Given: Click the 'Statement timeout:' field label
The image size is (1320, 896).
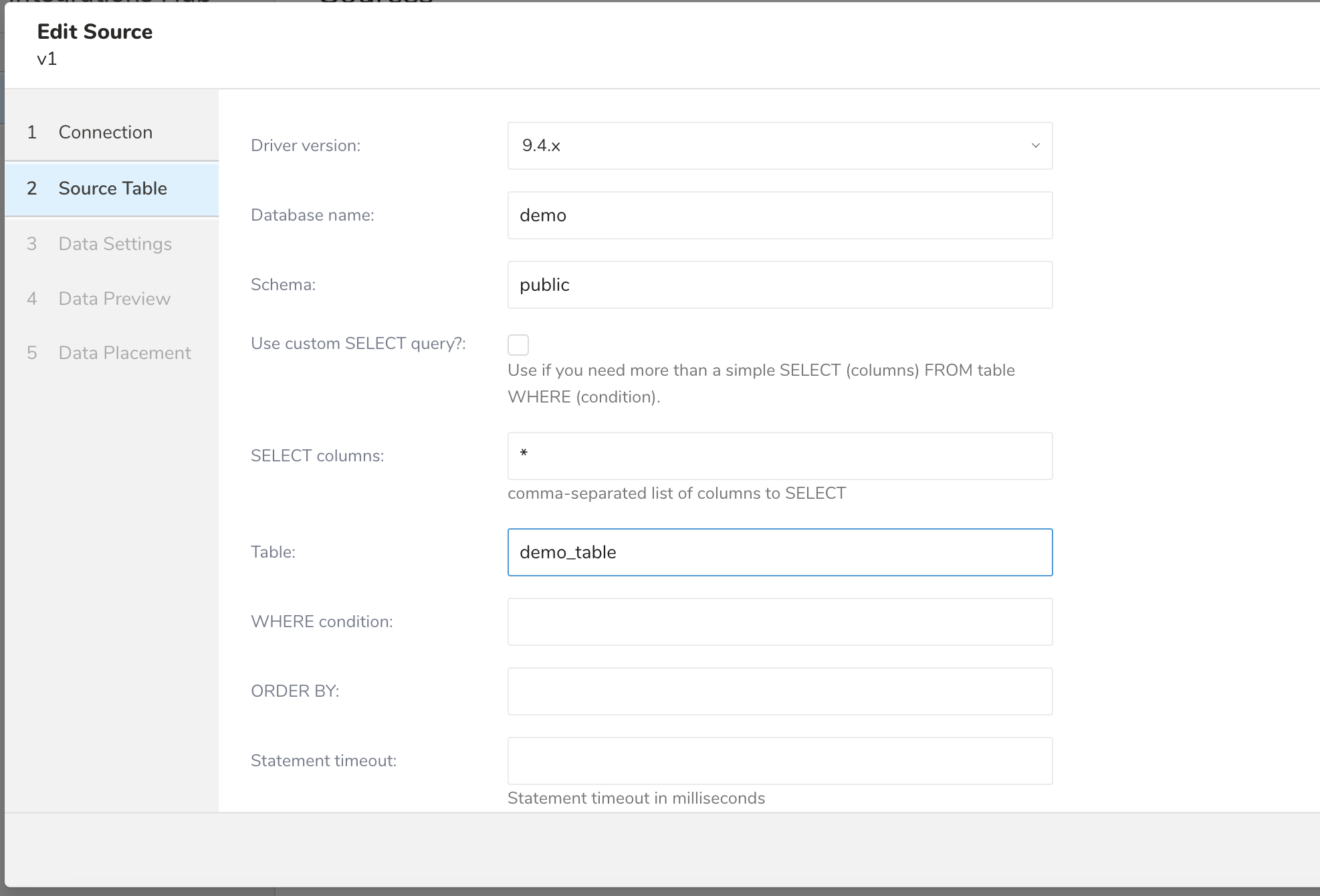Looking at the screenshot, I should 324,761.
